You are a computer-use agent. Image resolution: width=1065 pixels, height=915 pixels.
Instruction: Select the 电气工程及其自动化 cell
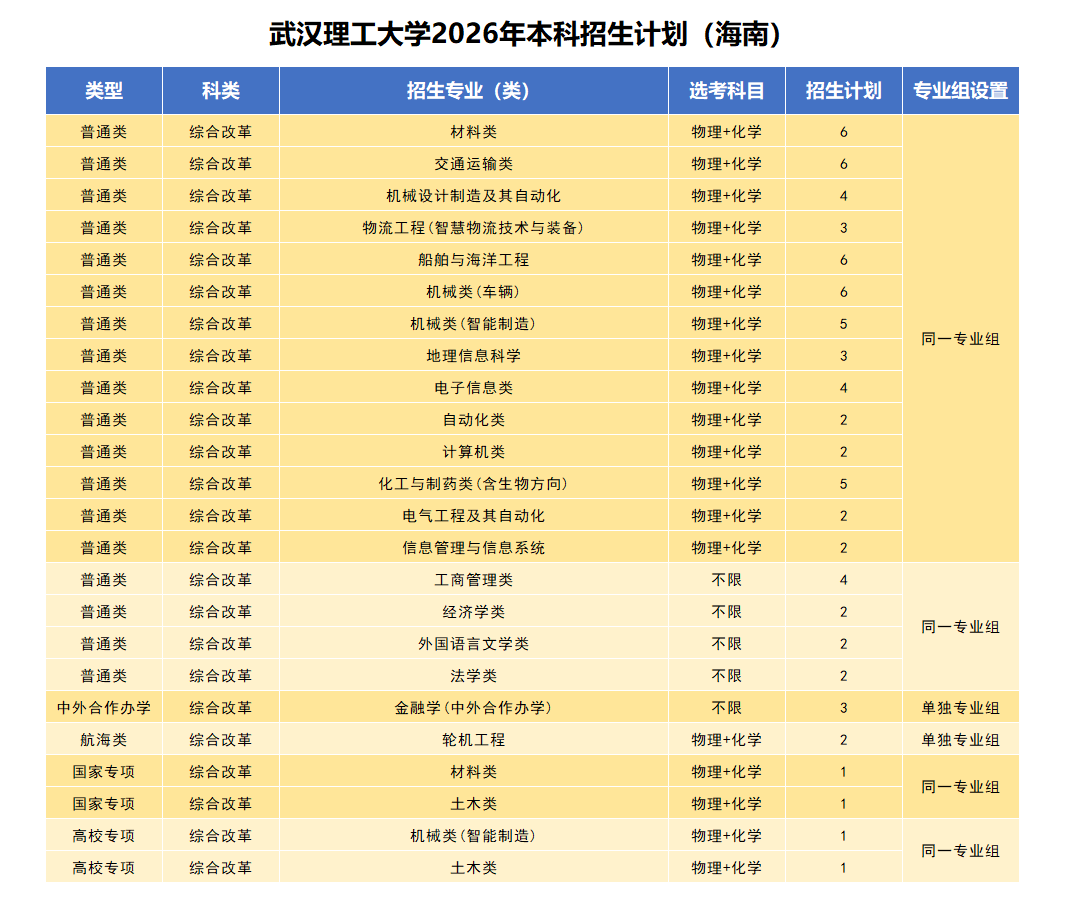point(473,516)
